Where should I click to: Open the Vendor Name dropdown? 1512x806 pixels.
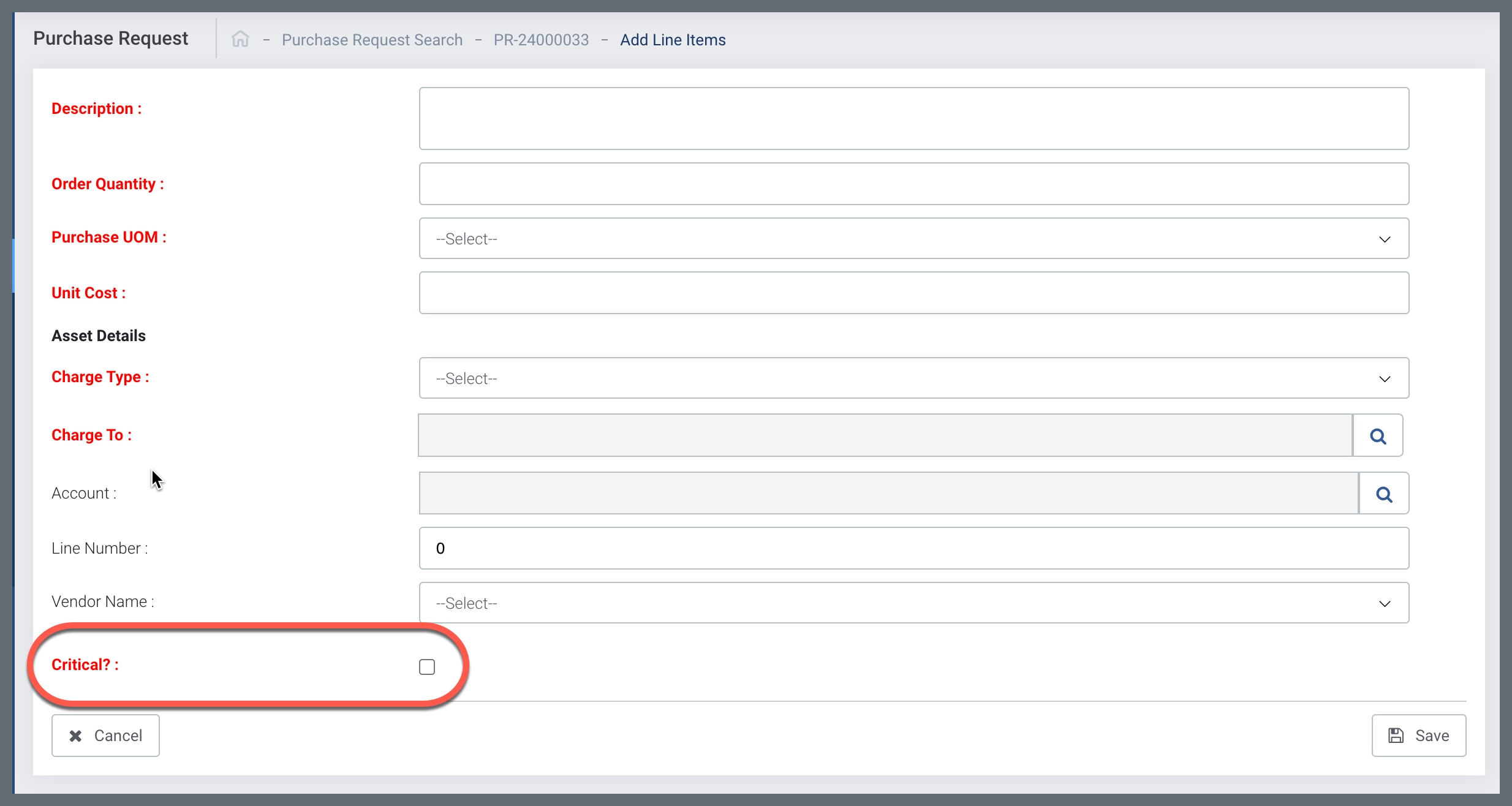coord(913,603)
